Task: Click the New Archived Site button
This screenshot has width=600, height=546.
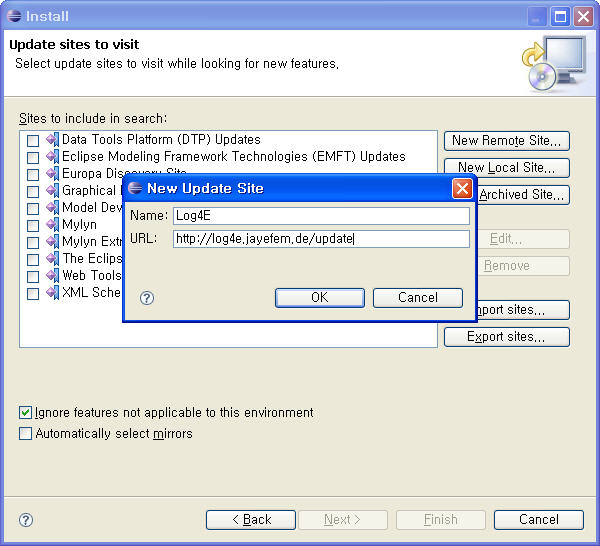Action: pos(523,195)
